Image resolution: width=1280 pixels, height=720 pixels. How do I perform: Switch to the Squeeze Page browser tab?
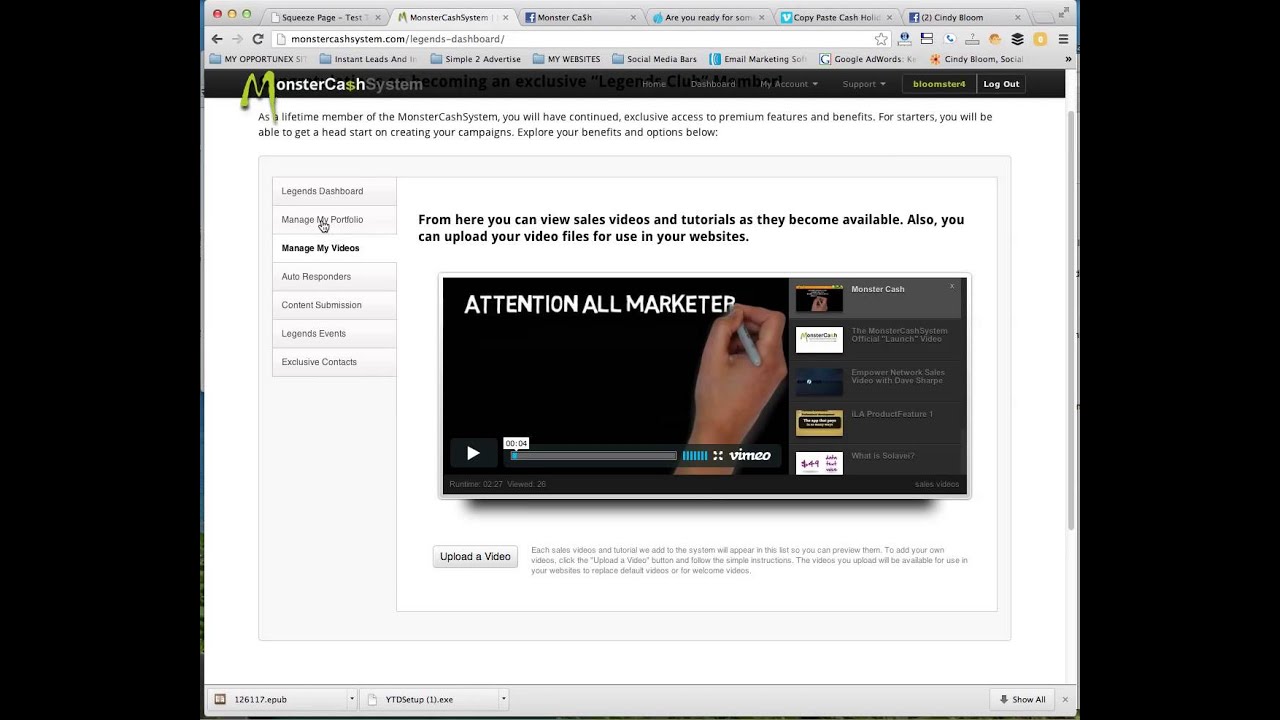click(x=323, y=17)
